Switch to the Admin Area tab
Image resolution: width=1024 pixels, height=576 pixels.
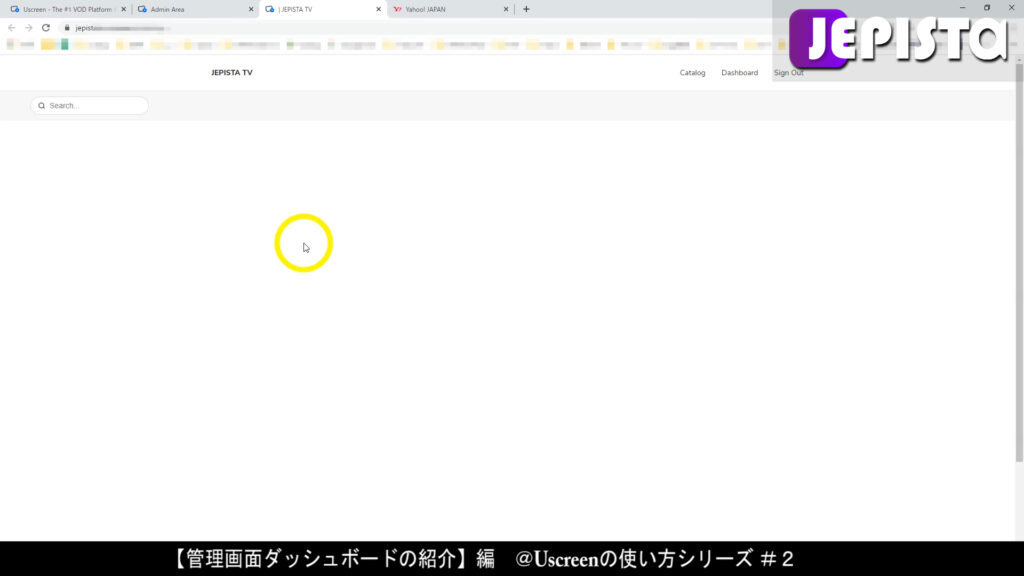coord(194,9)
